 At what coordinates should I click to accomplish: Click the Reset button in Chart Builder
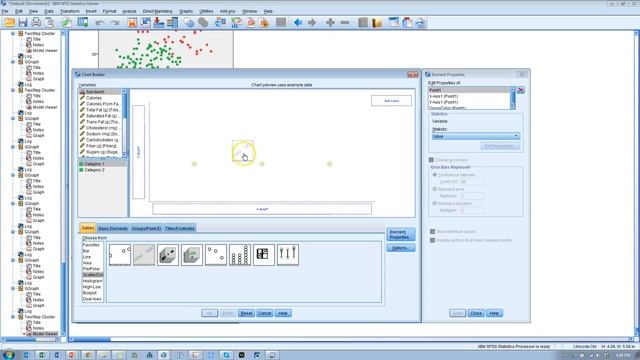click(246, 313)
